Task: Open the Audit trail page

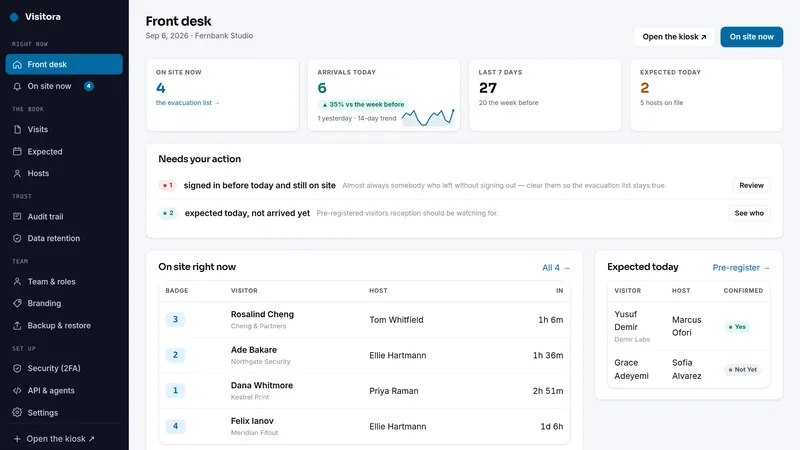Action: pos(64,216)
